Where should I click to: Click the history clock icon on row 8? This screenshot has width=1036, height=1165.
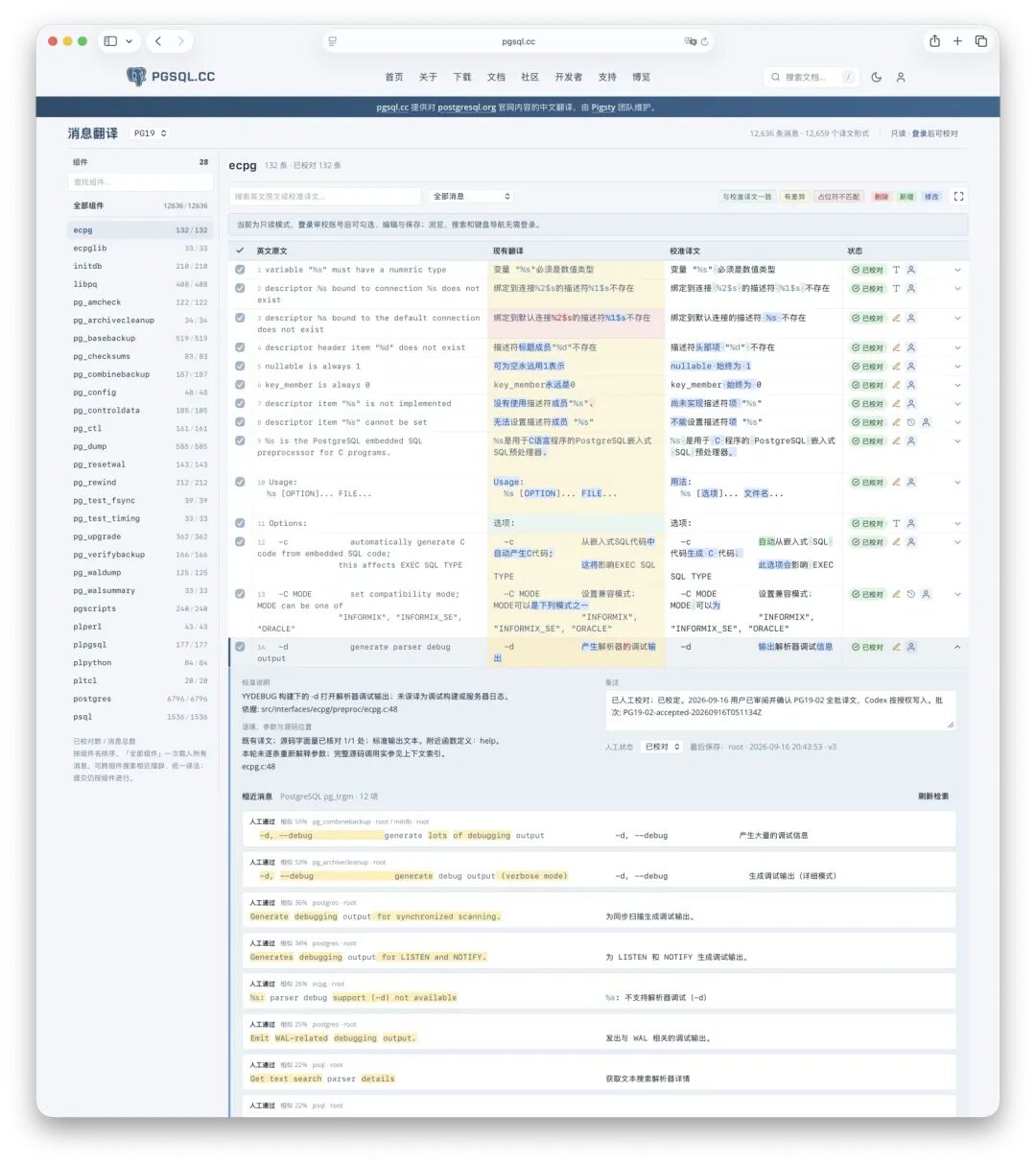pyautogui.click(x=911, y=422)
